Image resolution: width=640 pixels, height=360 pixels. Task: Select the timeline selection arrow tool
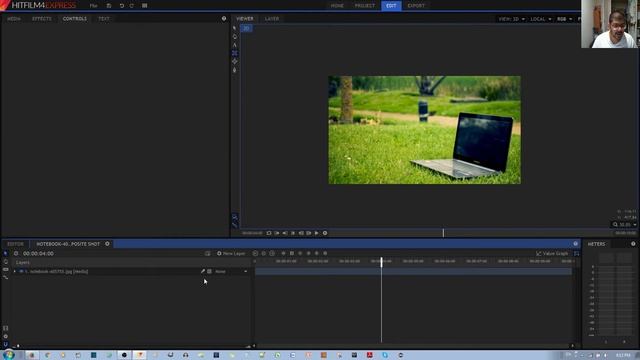pyautogui.click(x=5, y=253)
